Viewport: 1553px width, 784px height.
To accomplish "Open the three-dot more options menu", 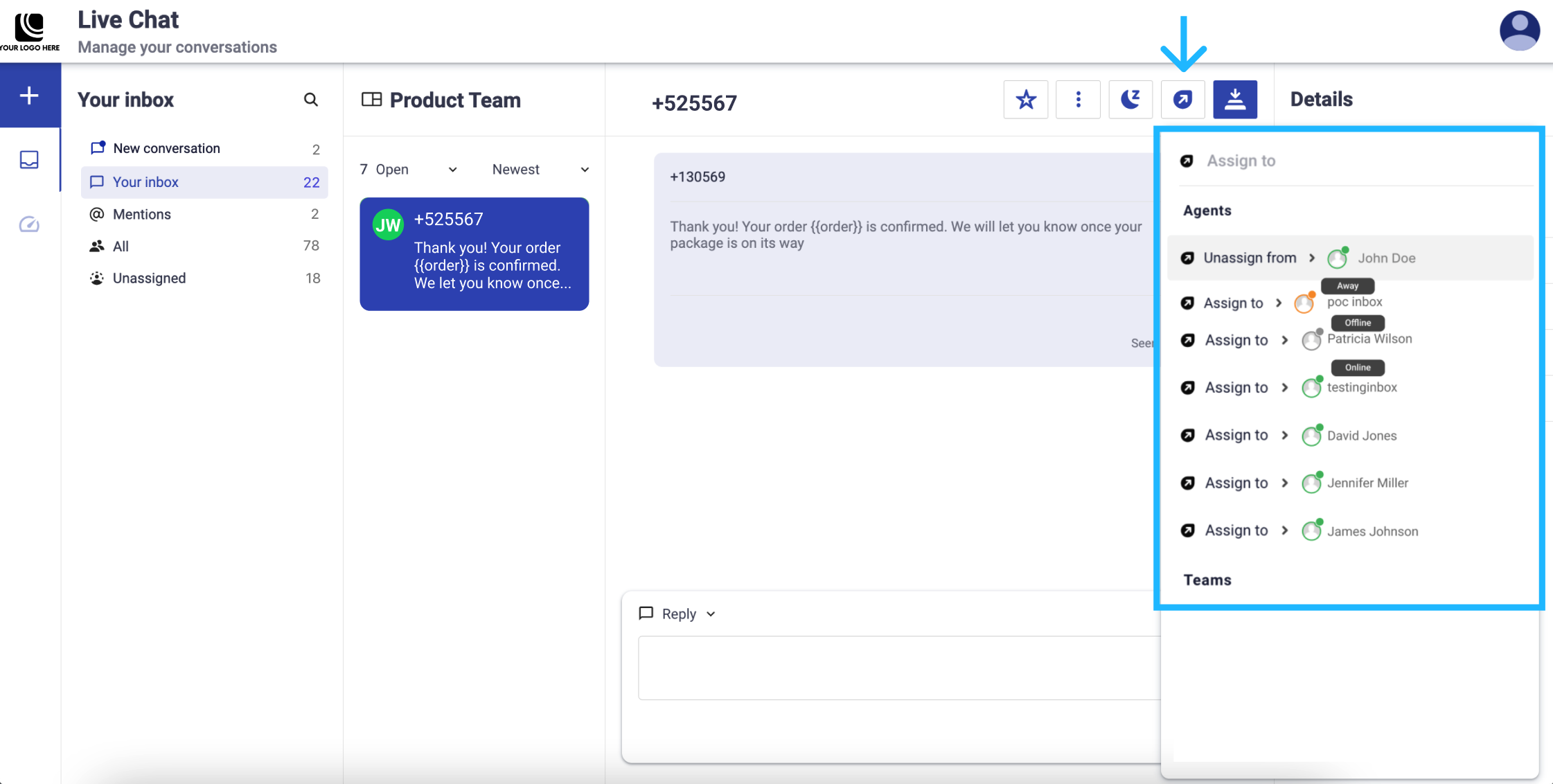I will point(1078,100).
